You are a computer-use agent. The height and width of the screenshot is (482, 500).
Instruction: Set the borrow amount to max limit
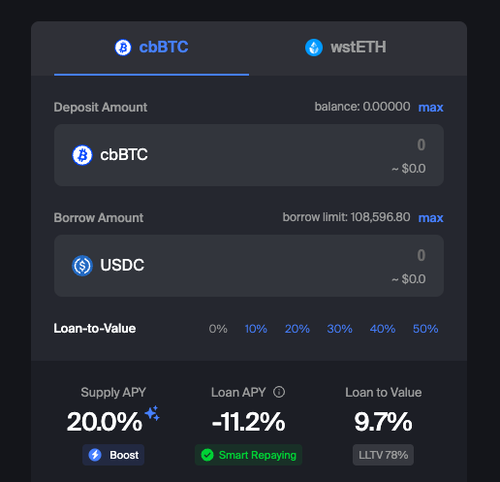pos(431,218)
